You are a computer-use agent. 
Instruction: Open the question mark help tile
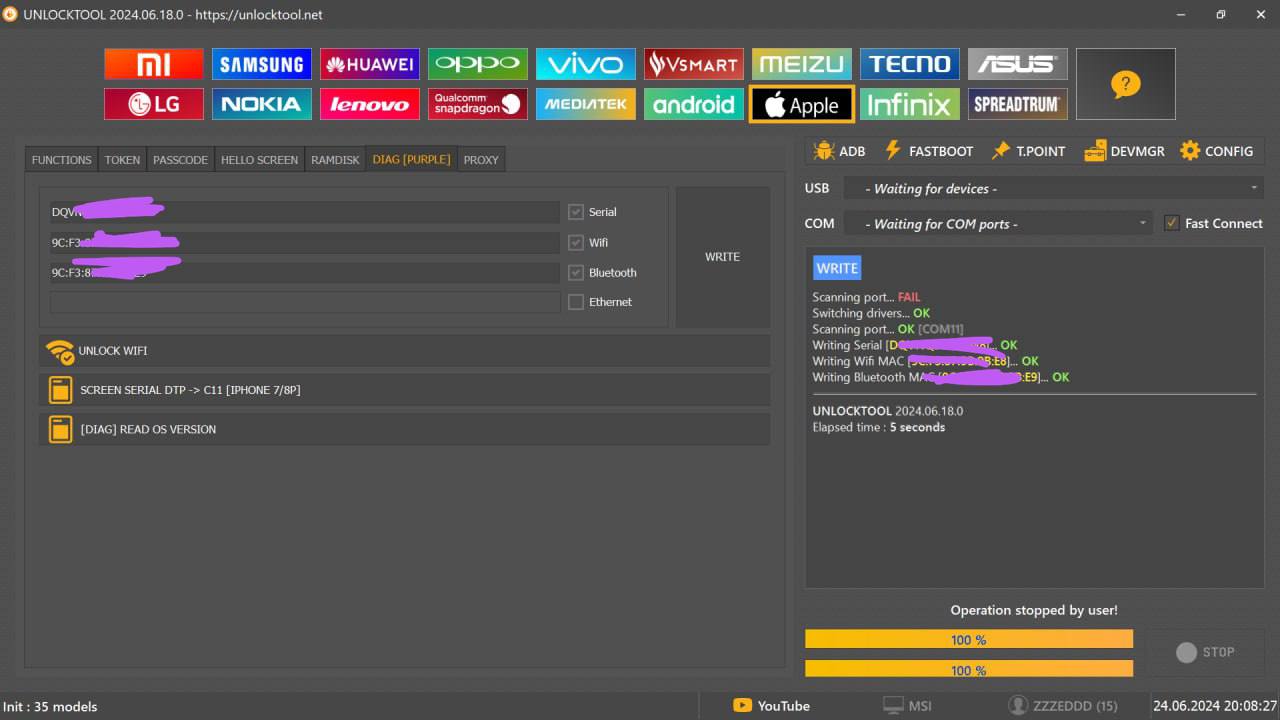point(1126,84)
